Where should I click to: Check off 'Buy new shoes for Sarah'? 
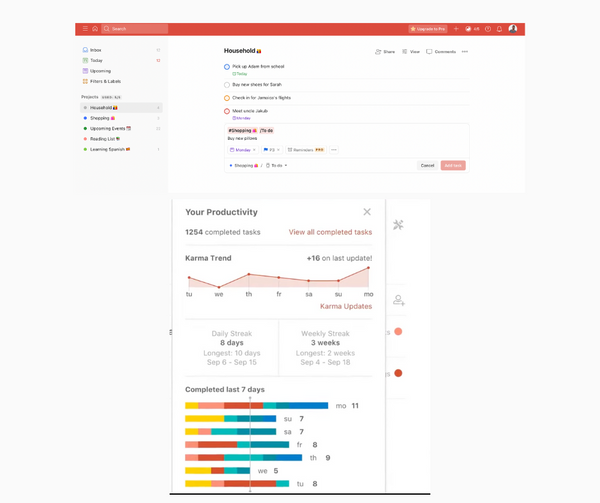[x=227, y=85]
